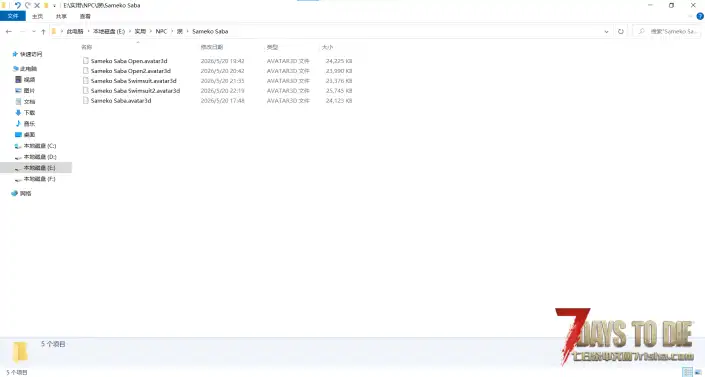The height and width of the screenshot is (377, 705).
Task: Open the 查看 View ribbon tab
Action: pos(85,16)
